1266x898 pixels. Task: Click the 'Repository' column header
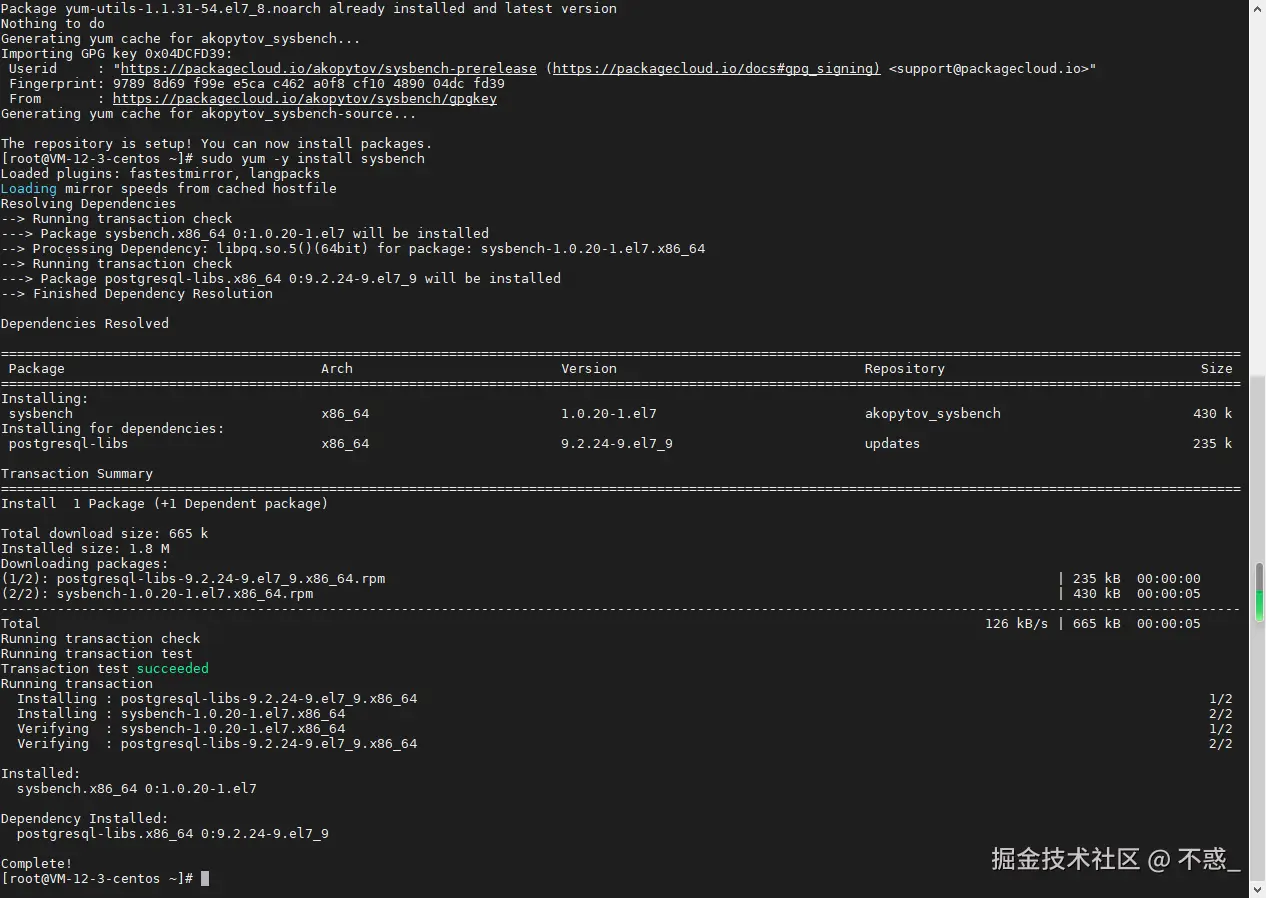click(x=905, y=369)
